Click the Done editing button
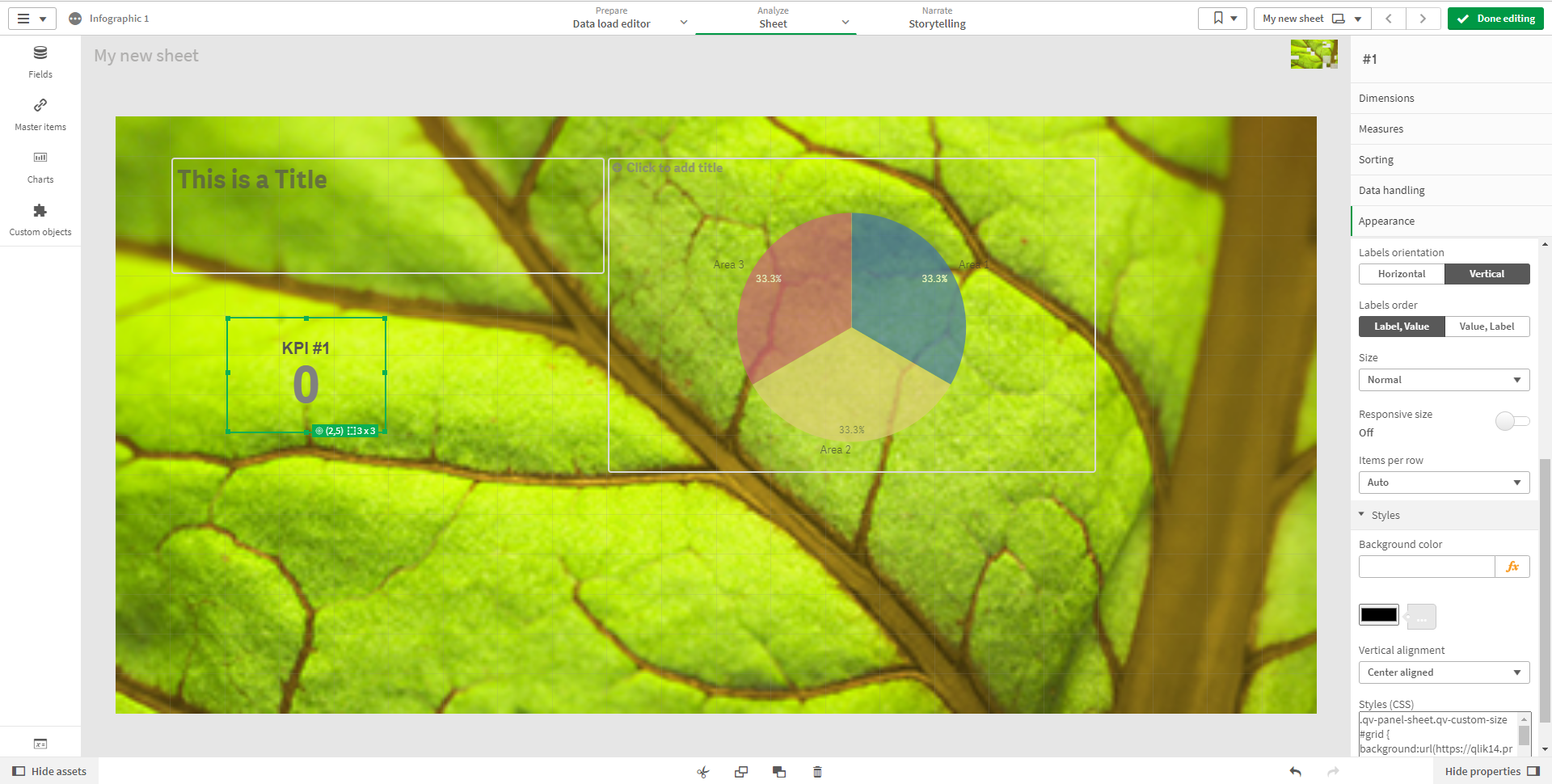1552x784 pixels. [x=1495, y=18]
